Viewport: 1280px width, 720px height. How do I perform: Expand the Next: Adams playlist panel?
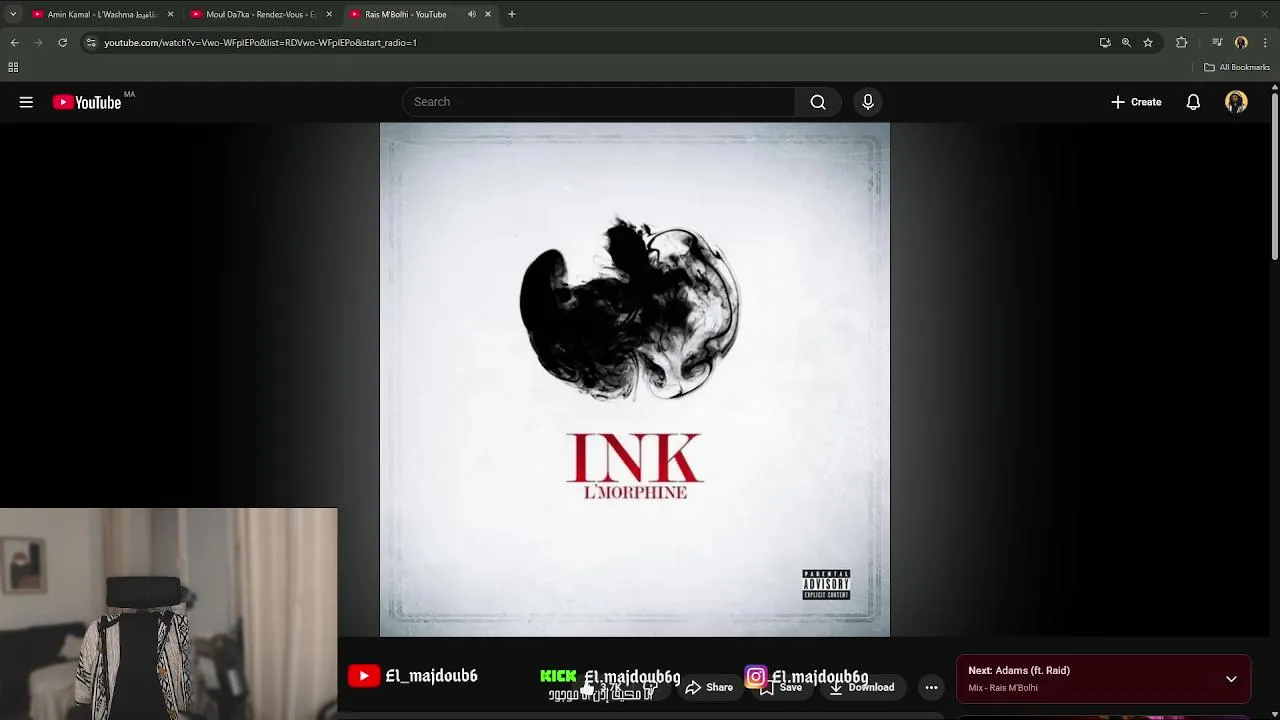click(1231, 679)
